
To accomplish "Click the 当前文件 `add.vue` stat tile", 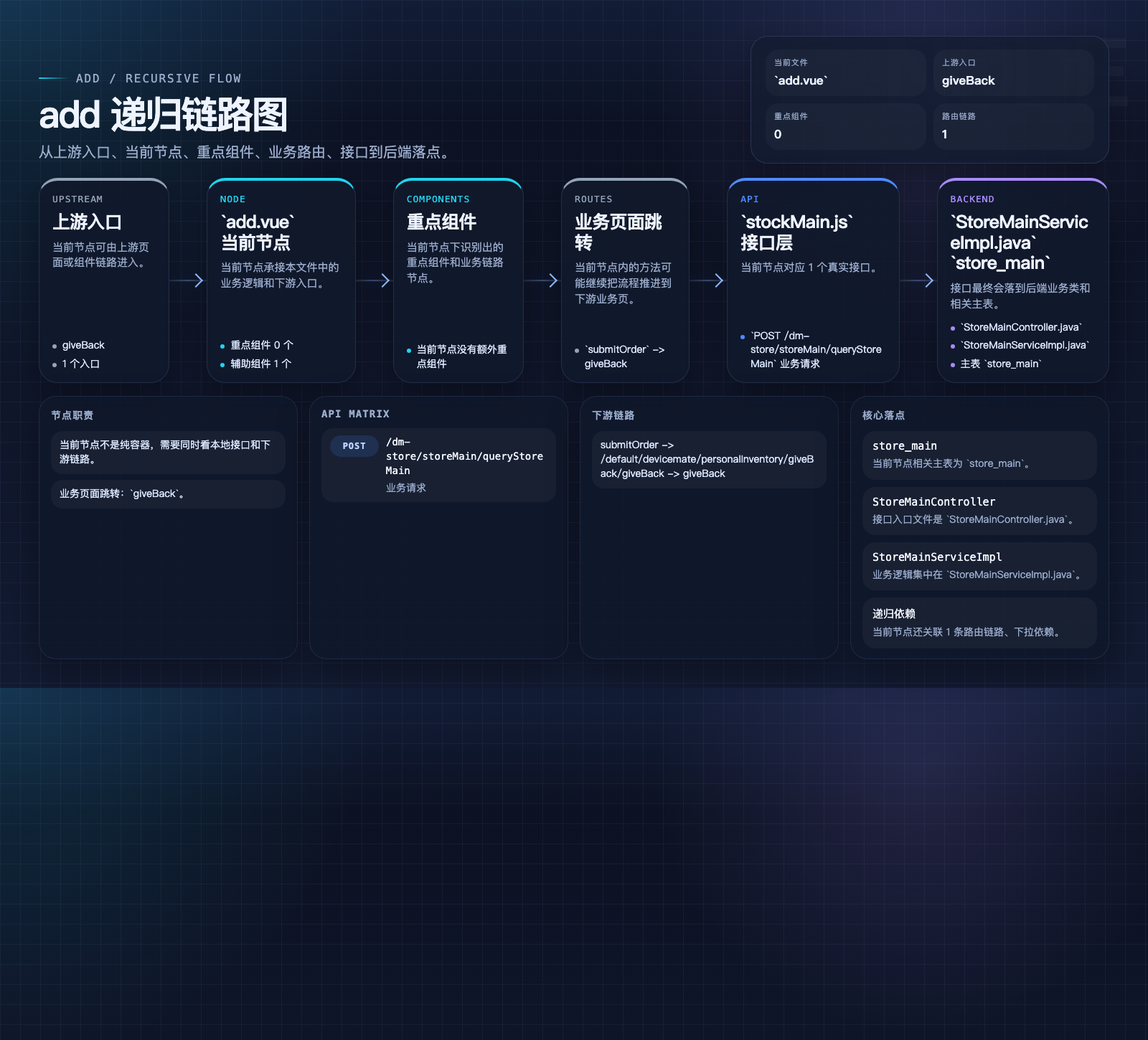I will point(845,72).
